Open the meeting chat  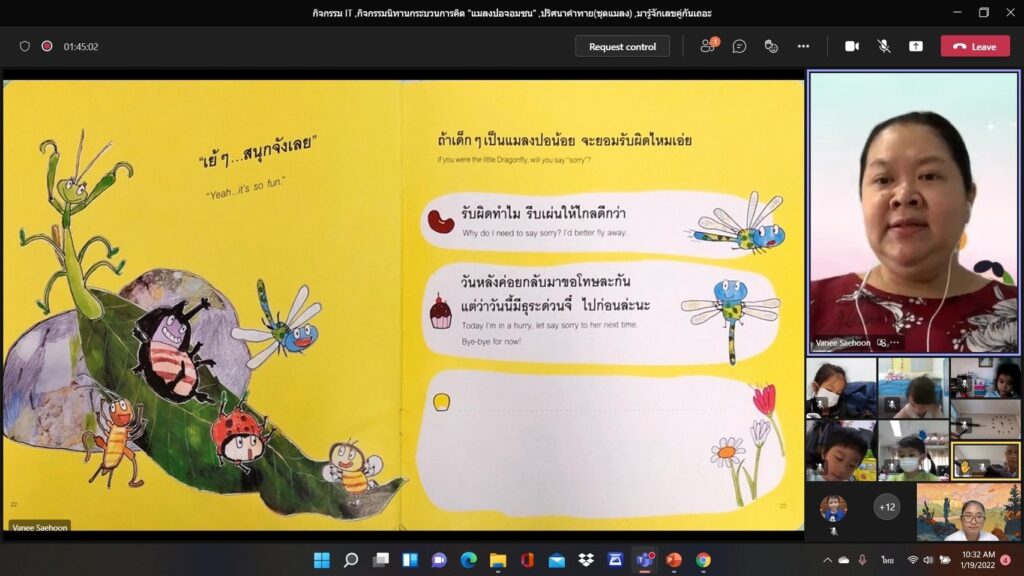point(739,46)
